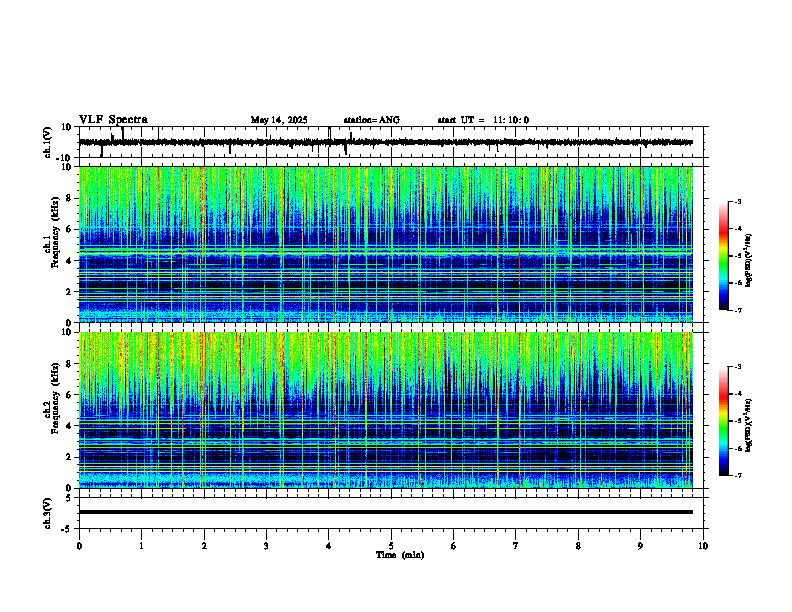Click inside the ch.2 frequency spectrogram

tap(386, 410)
